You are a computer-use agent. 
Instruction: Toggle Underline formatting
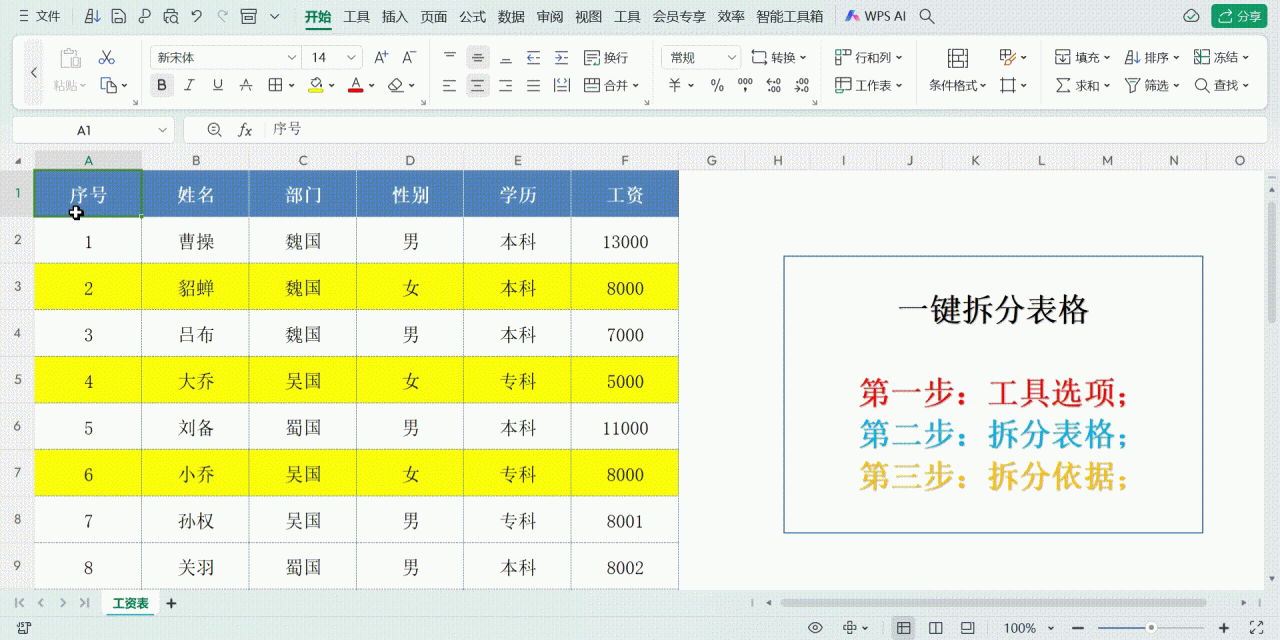point(217,86)
